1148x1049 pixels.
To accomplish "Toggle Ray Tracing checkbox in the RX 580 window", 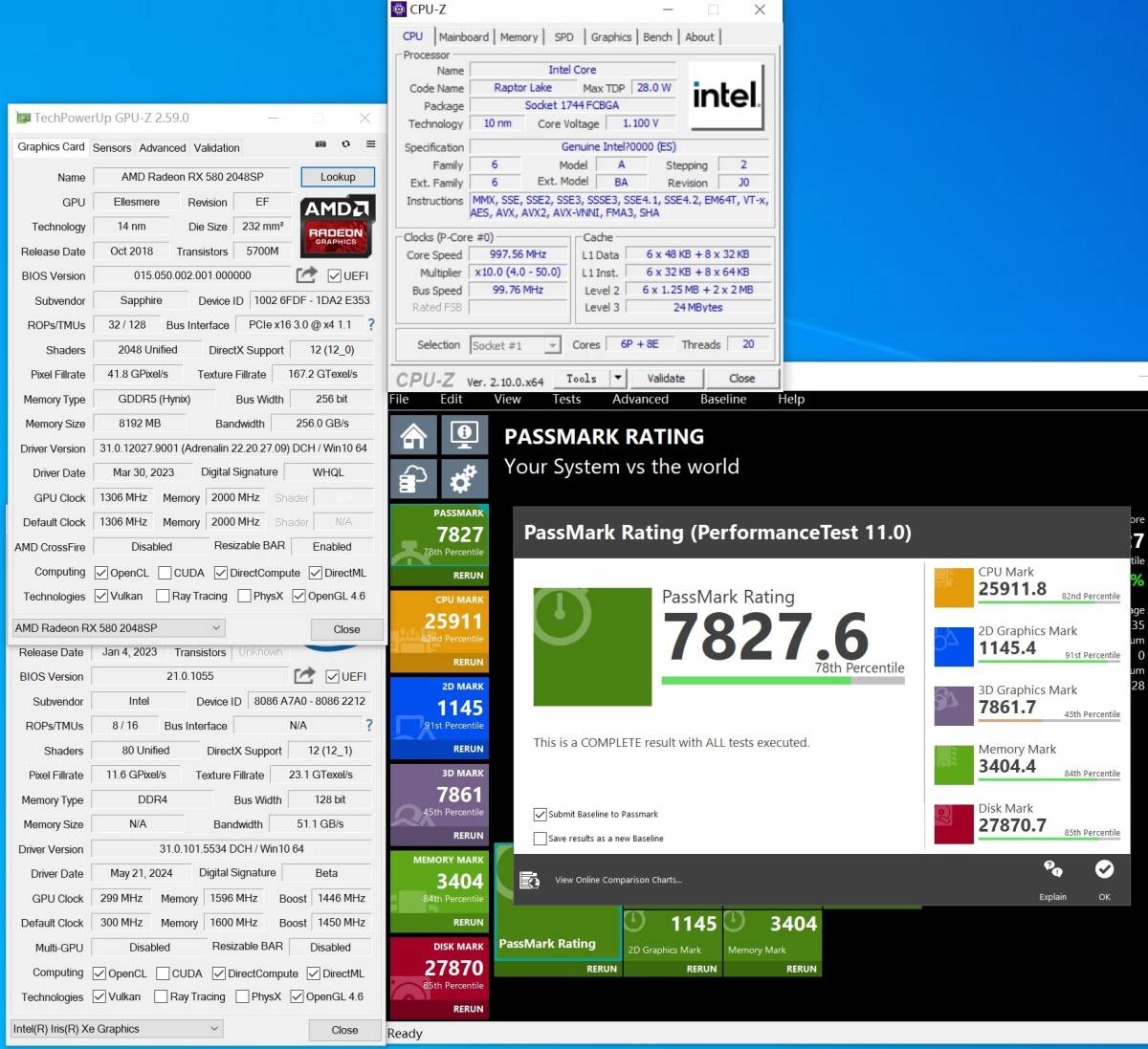I will [x=163, y=596].
